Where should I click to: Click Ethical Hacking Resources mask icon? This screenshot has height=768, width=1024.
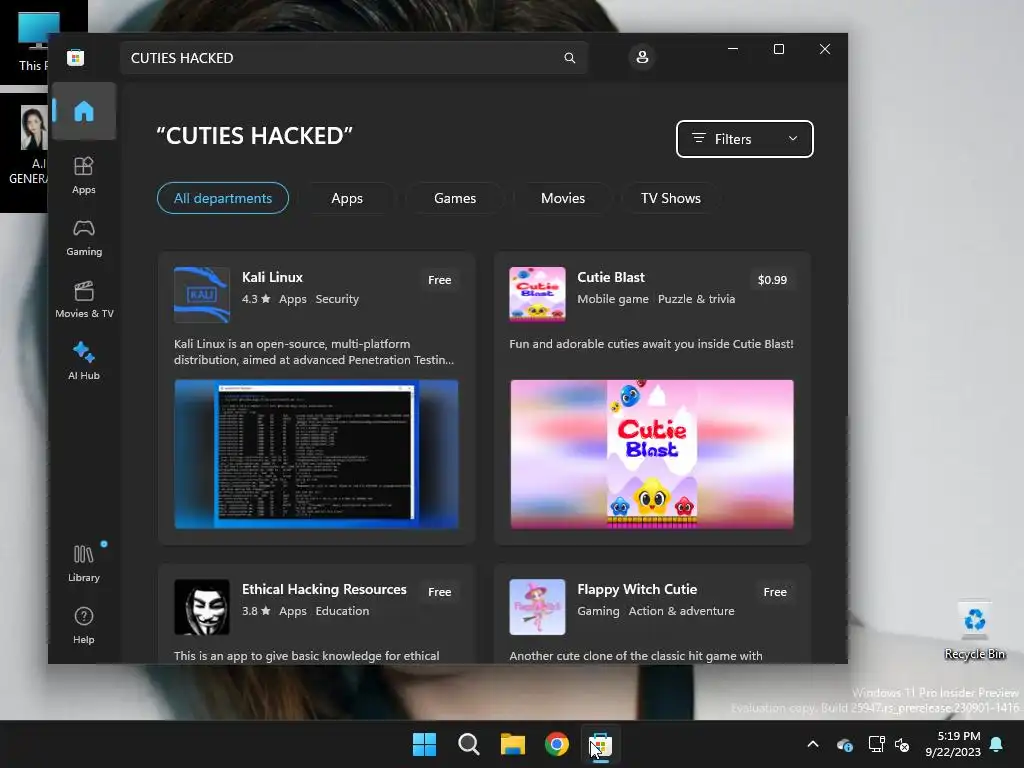202,607
